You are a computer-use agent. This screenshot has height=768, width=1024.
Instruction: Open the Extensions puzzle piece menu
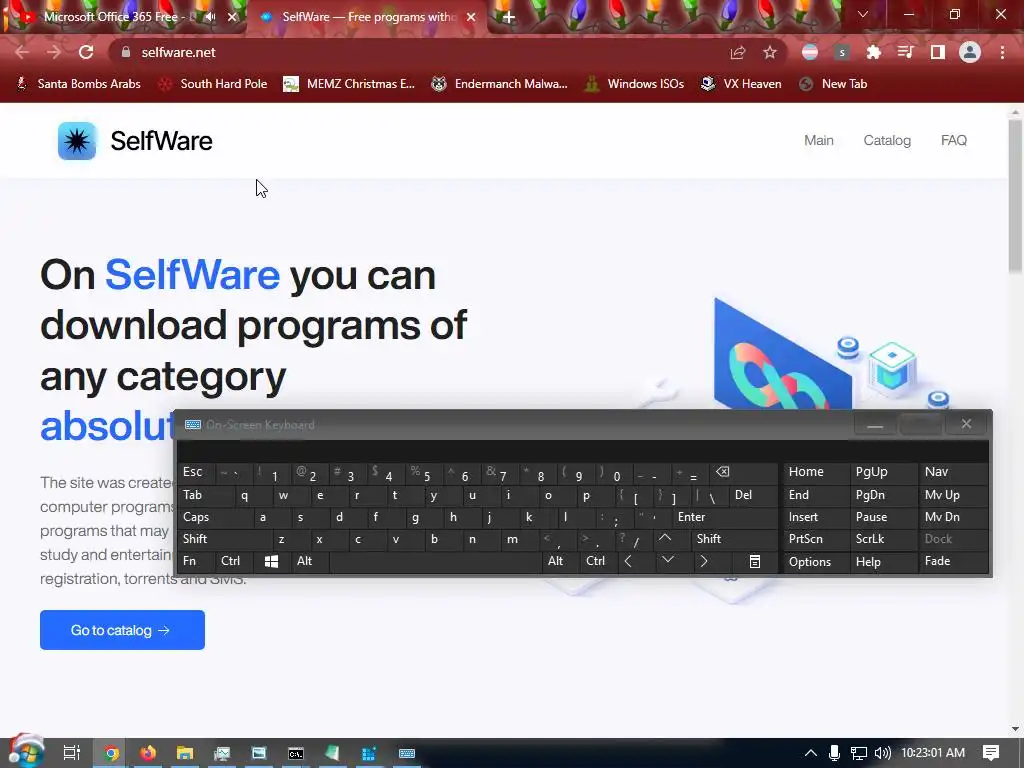coord(874,52)
